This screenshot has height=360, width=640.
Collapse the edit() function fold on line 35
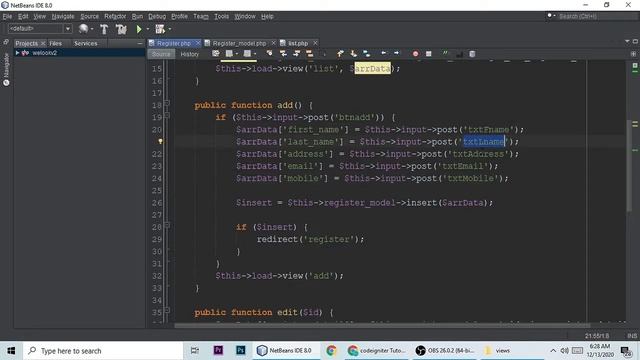(167, 311)
